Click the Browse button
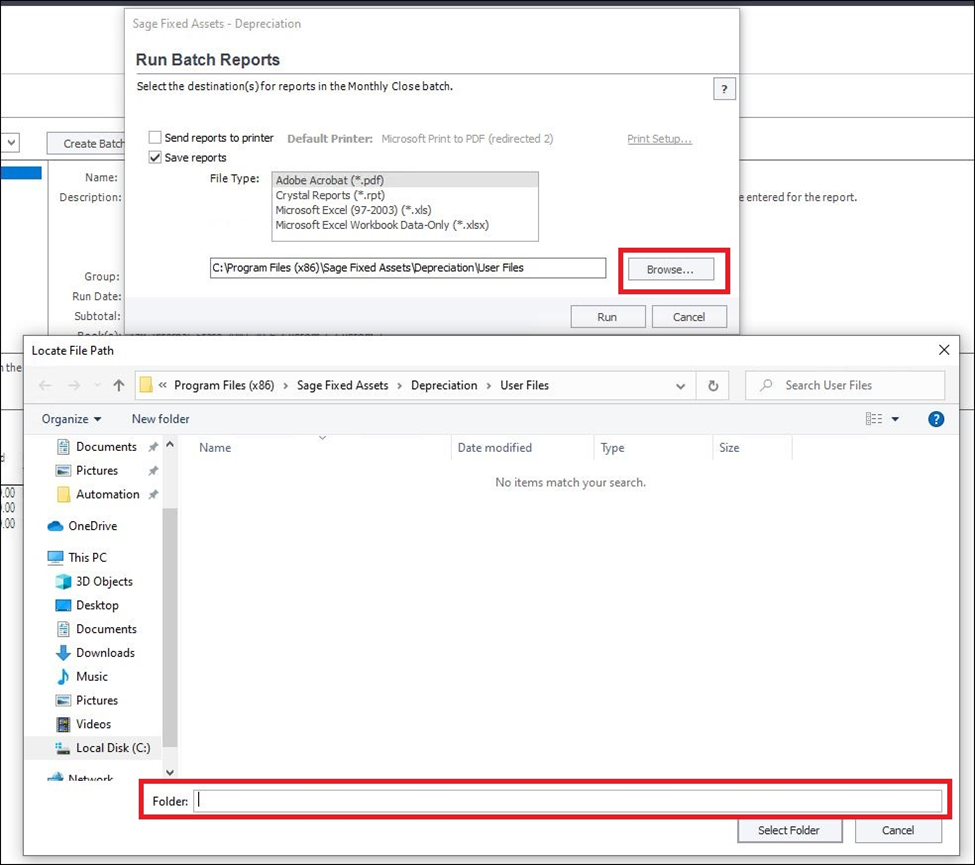This screenshot has height=865, width=975. [671, 270]
